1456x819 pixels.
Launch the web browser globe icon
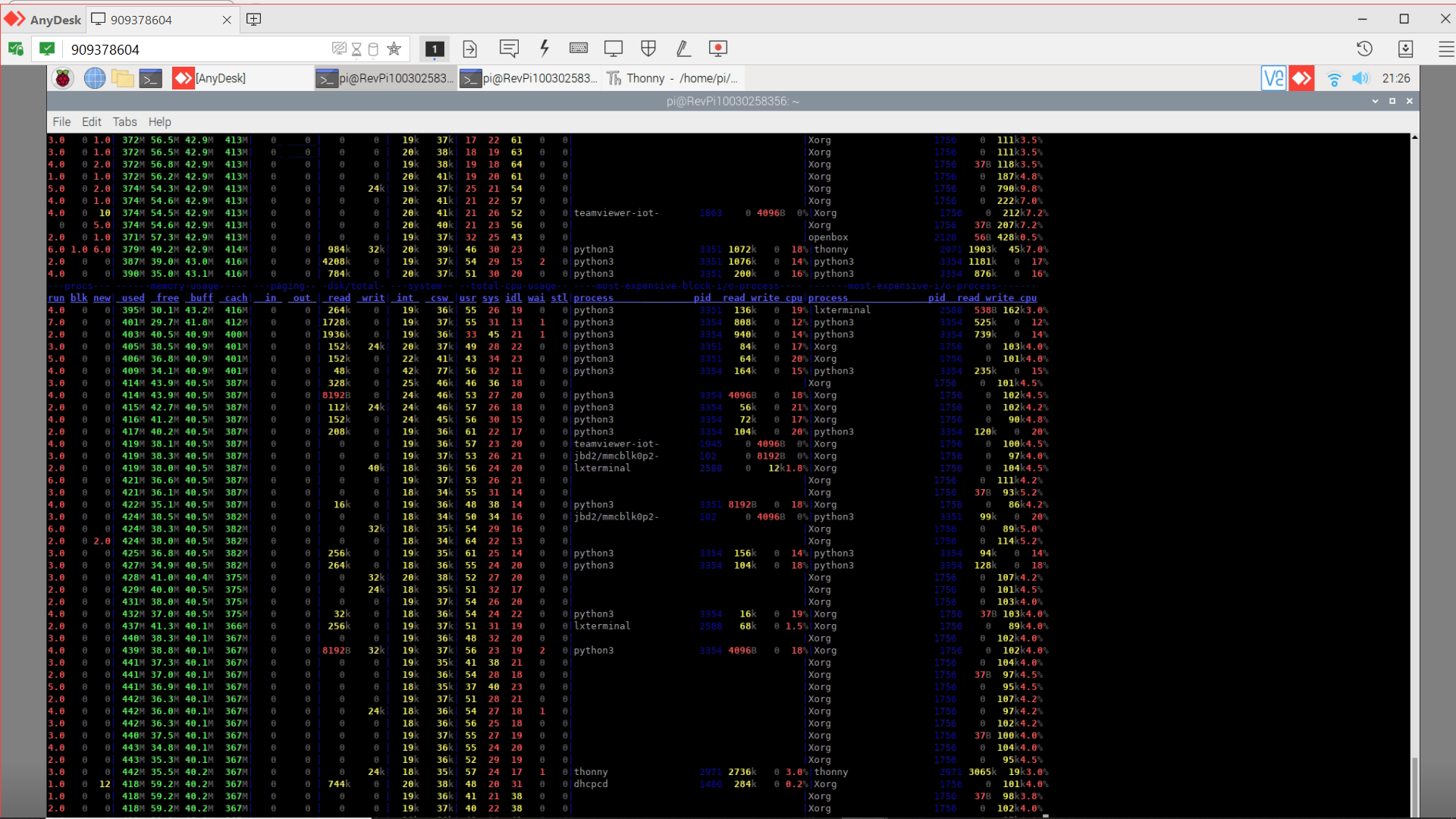(x=95, y=78)
